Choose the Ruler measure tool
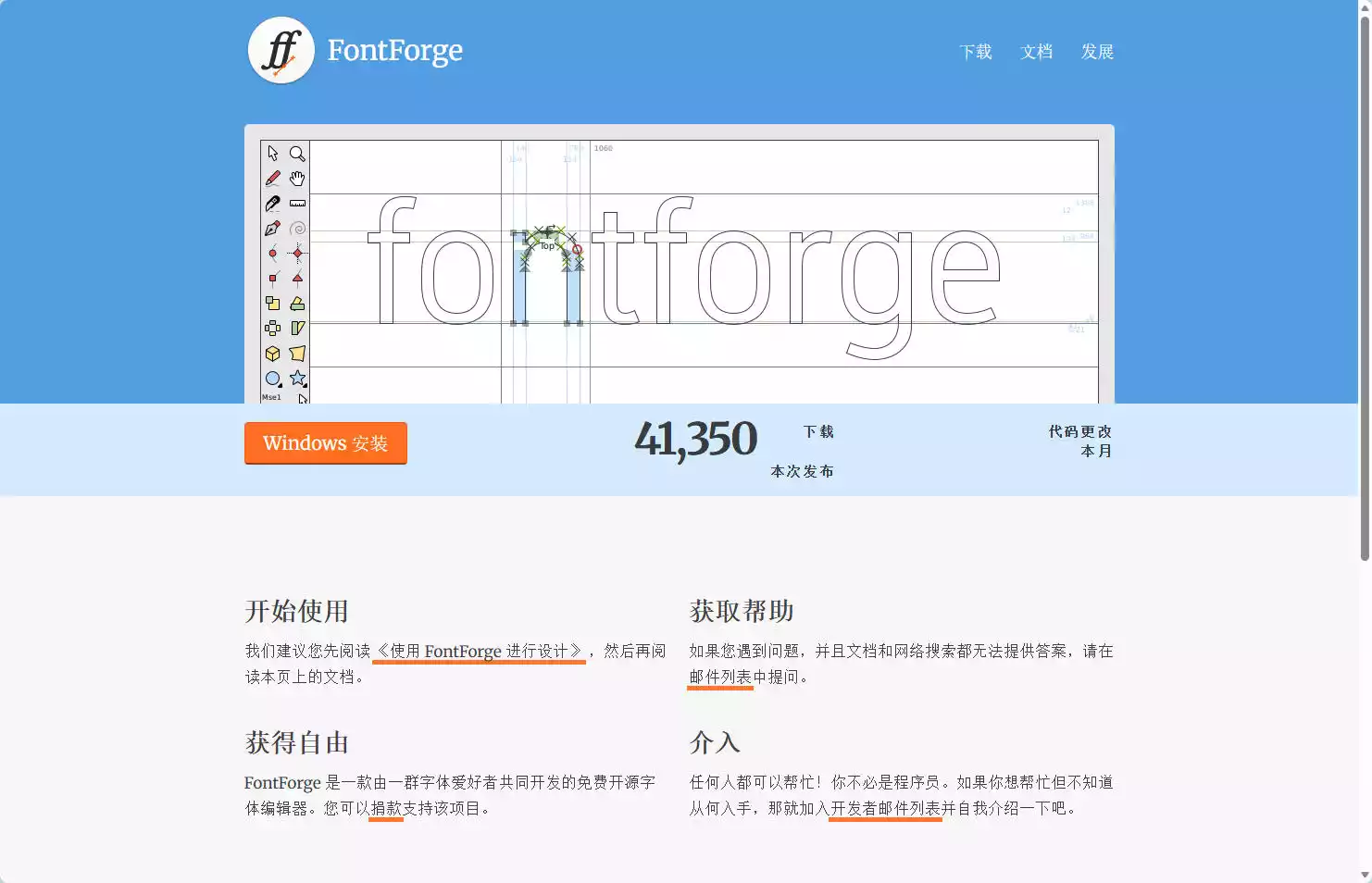The image size is (1372, 883). pos(297,203)
